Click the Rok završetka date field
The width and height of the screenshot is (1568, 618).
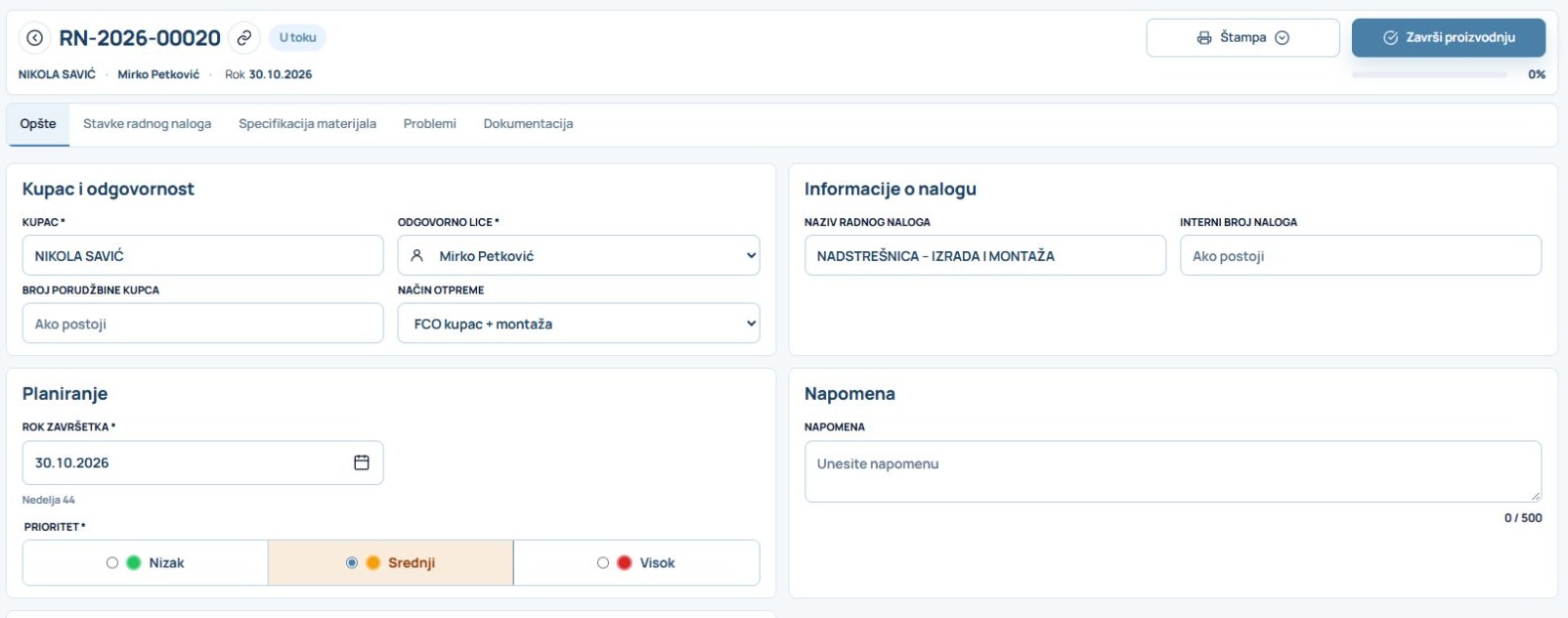[203, 463]
